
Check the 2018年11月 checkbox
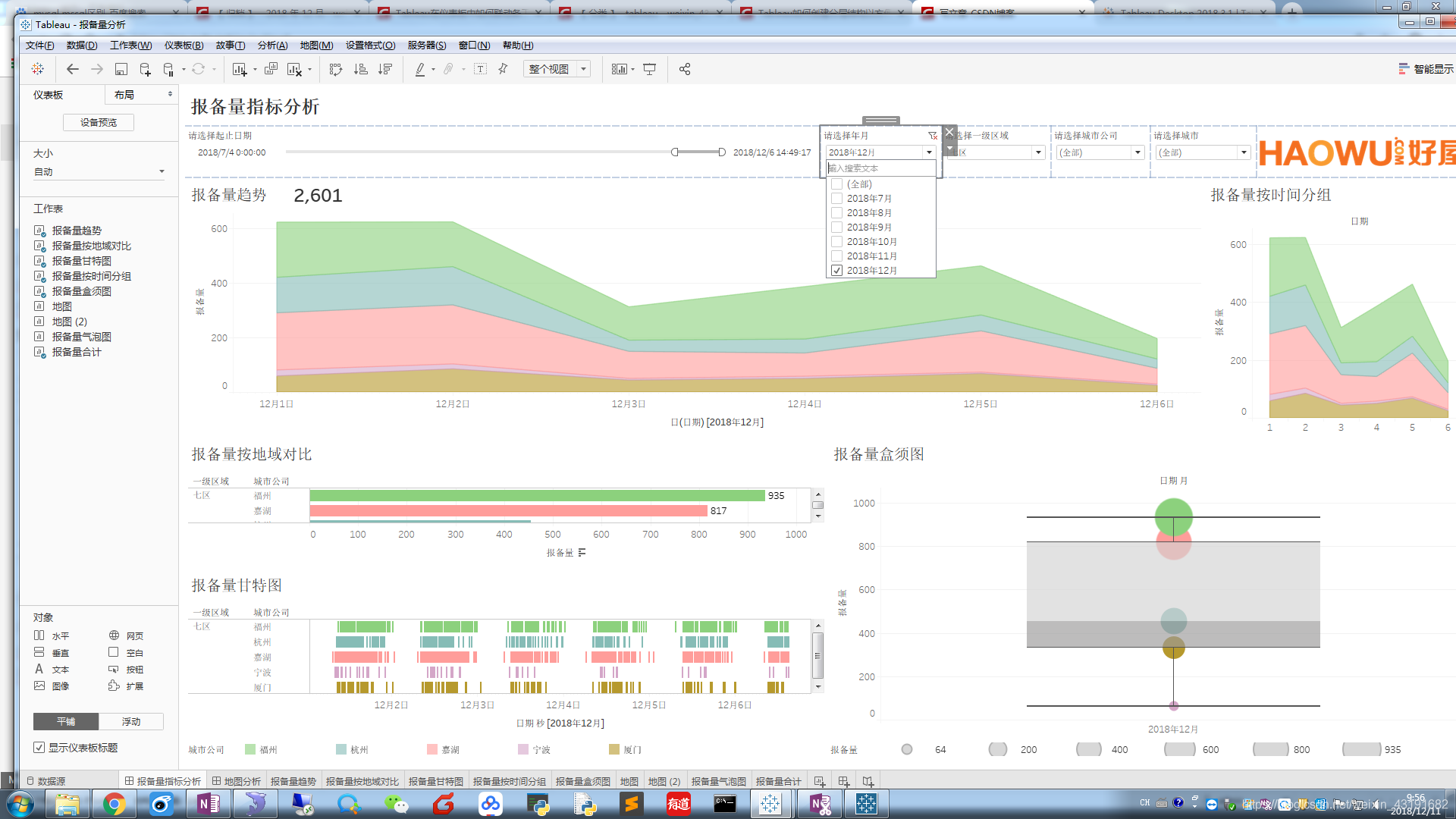click(836, 256)
